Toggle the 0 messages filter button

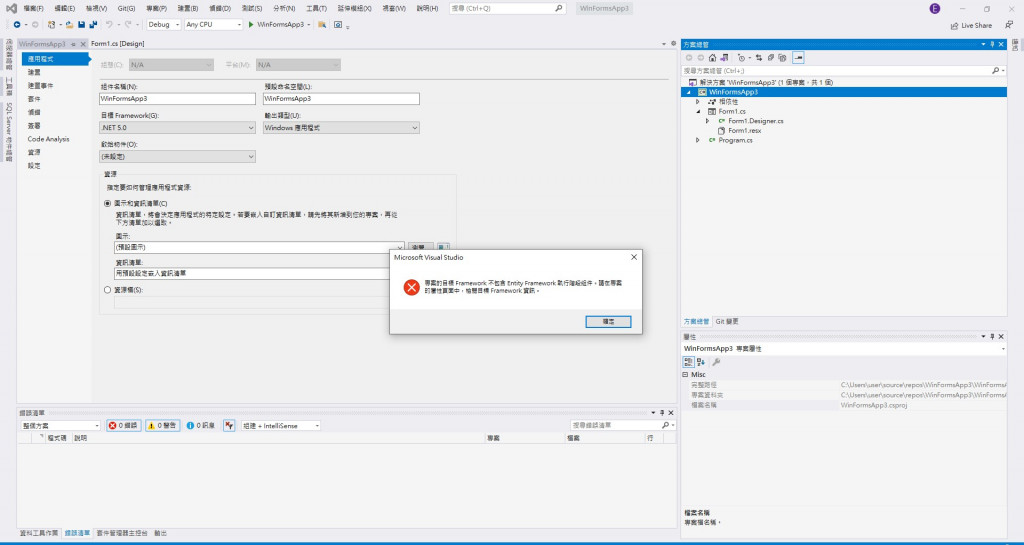click(200, 426)
